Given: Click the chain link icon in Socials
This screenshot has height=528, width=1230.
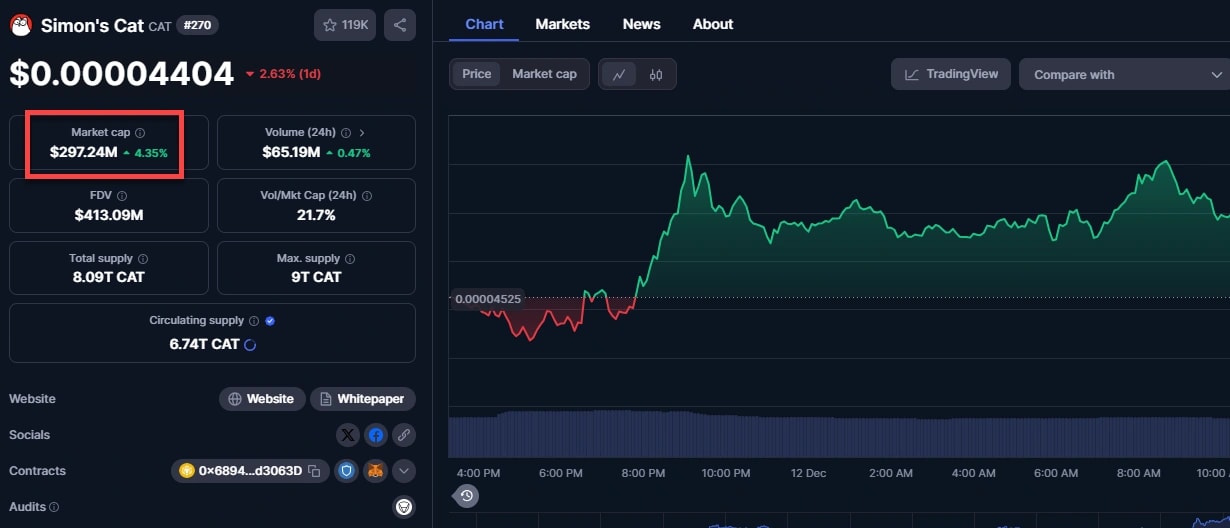Looking at the screenshot, I should (404, 435).
